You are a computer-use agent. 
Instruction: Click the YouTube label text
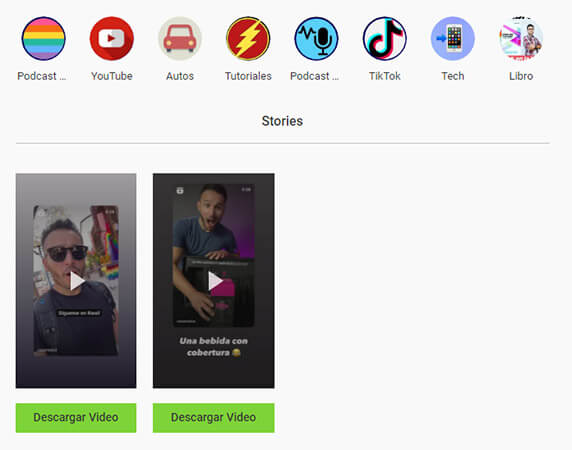pyautogui.click(x=112, y=76)
